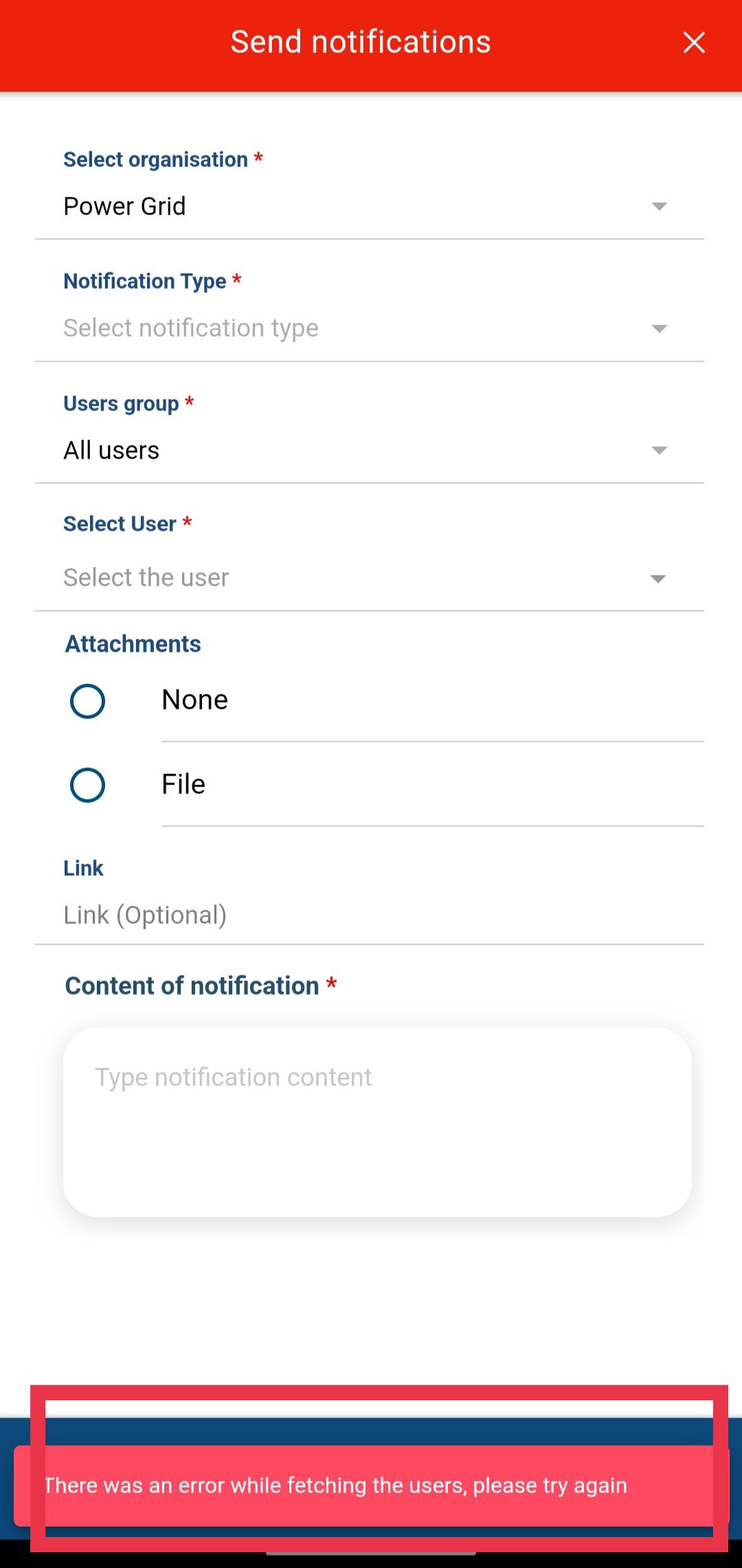Select the File attachment radio button
This screenshot has height=1568, width=742.
pos(88,785)
